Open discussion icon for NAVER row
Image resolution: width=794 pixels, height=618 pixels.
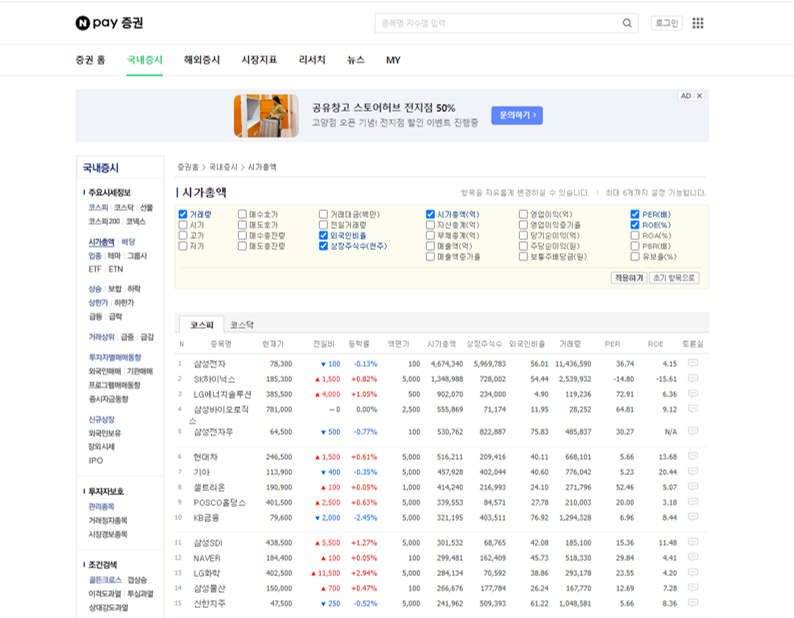pos(693,557)
